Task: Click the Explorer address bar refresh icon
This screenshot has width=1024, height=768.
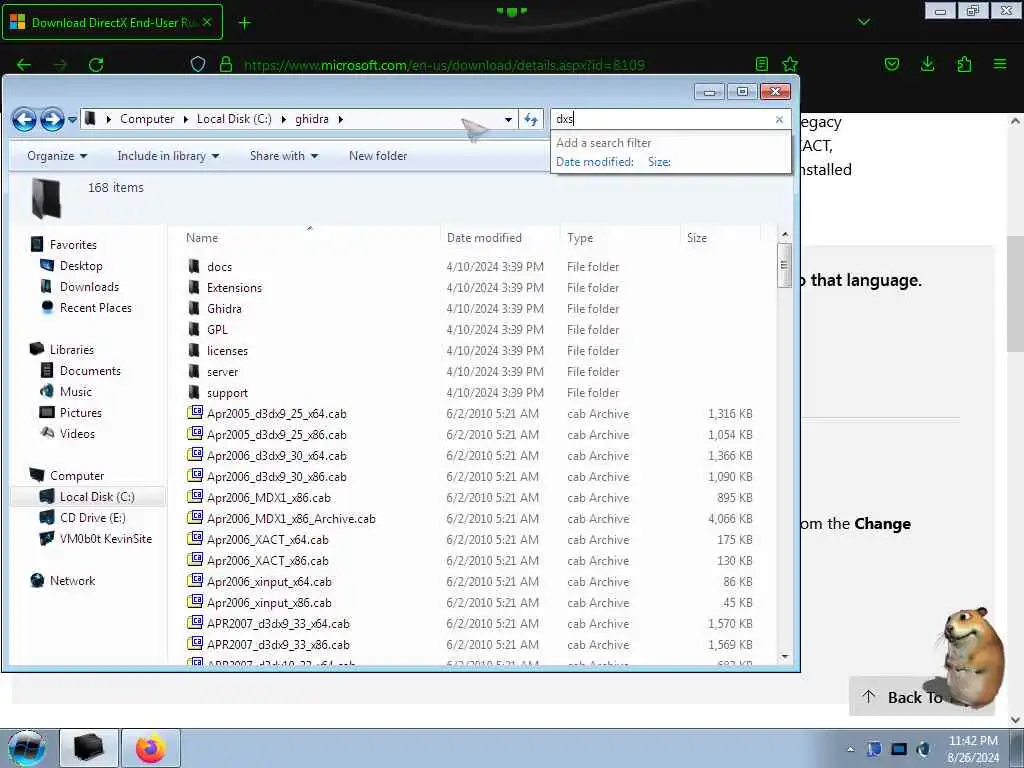Action: click(x=530, y=120)
